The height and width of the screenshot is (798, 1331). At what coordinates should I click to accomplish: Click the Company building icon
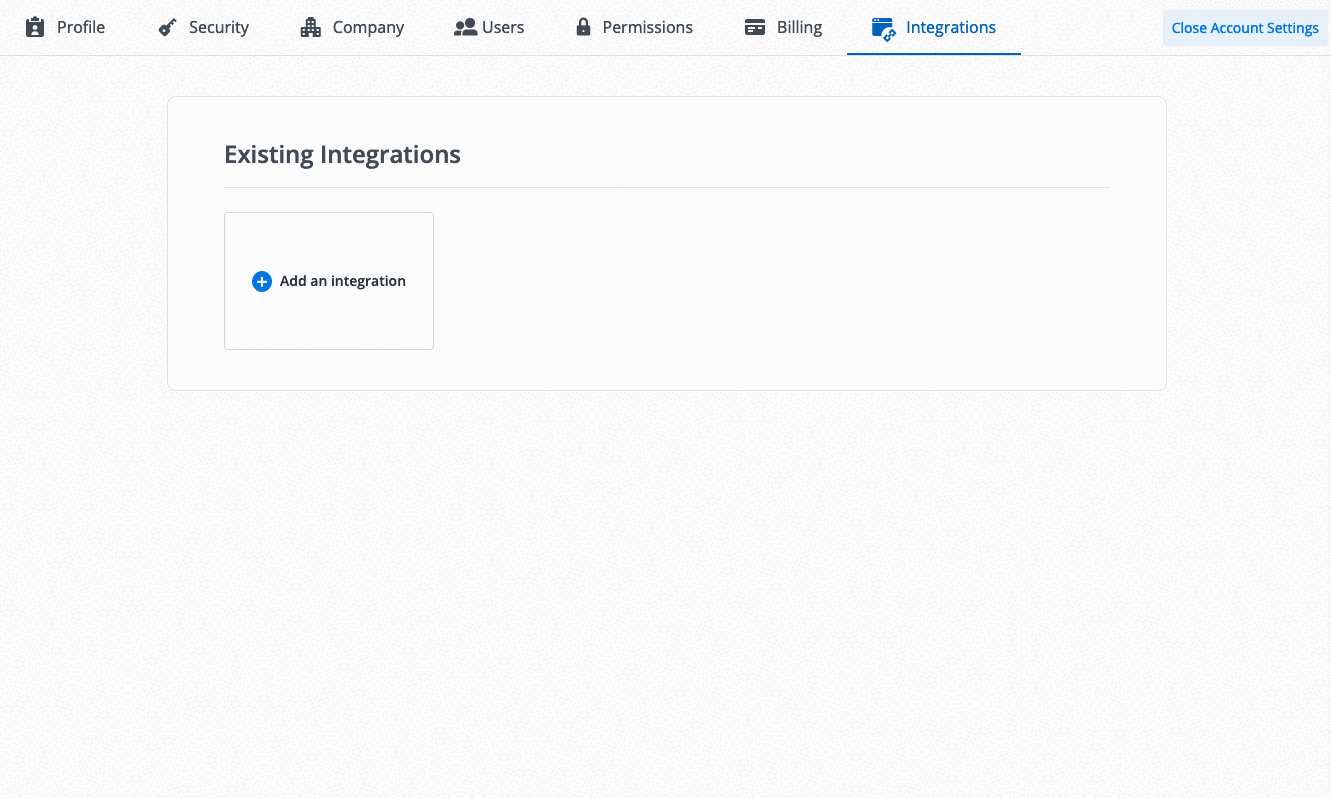(310, 27)
